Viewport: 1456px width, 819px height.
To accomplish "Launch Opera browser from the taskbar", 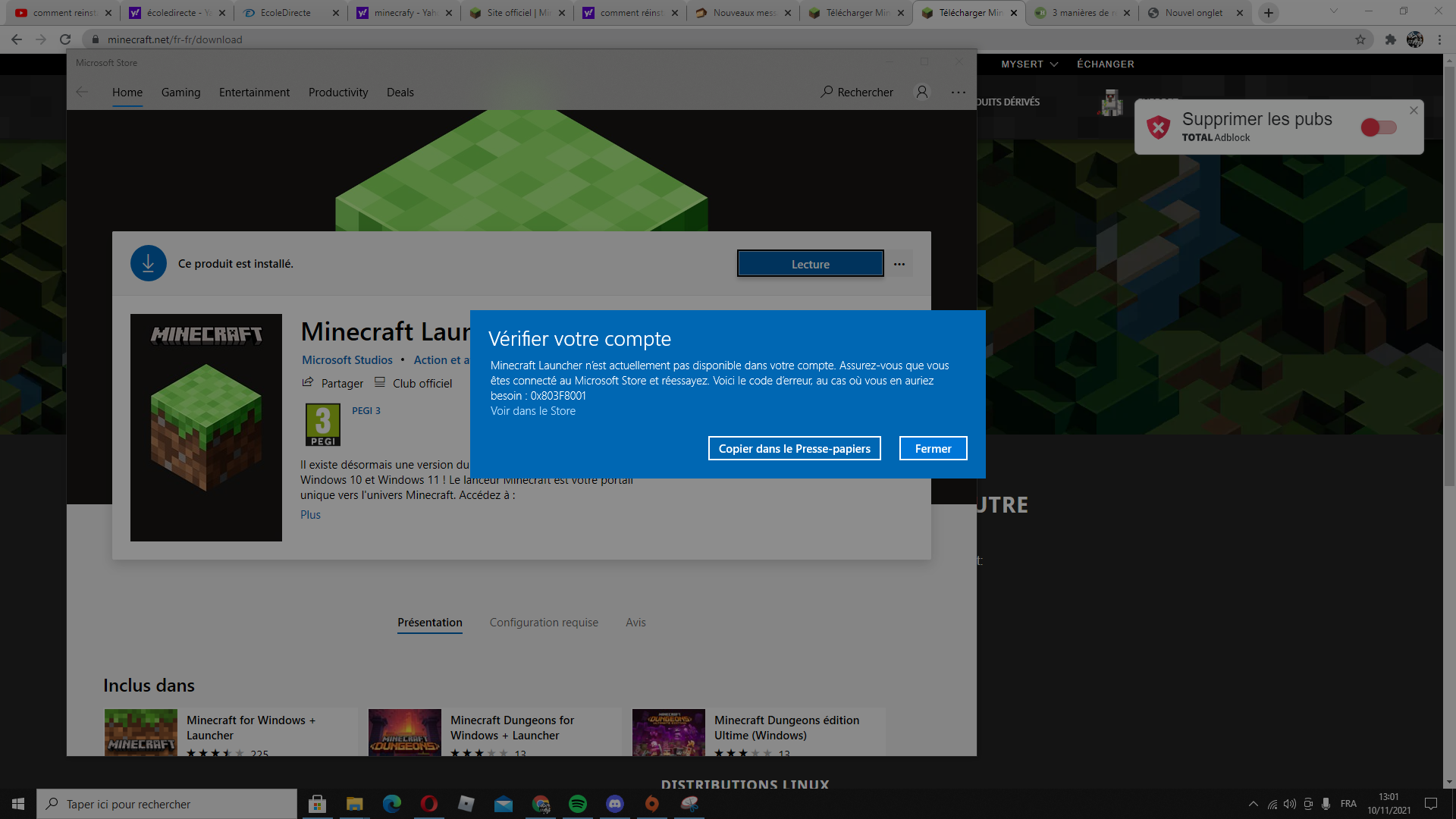I will tap(429, 804).
